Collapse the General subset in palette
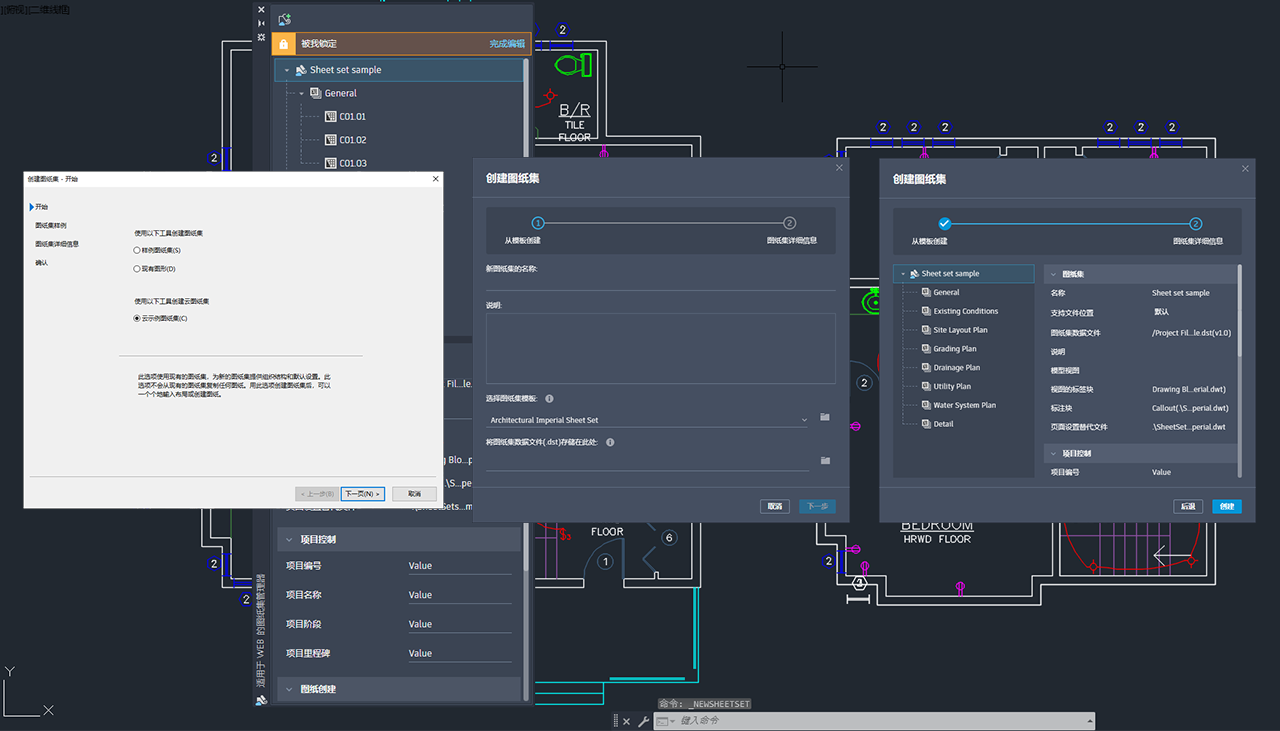 click(x=301, y=93)
